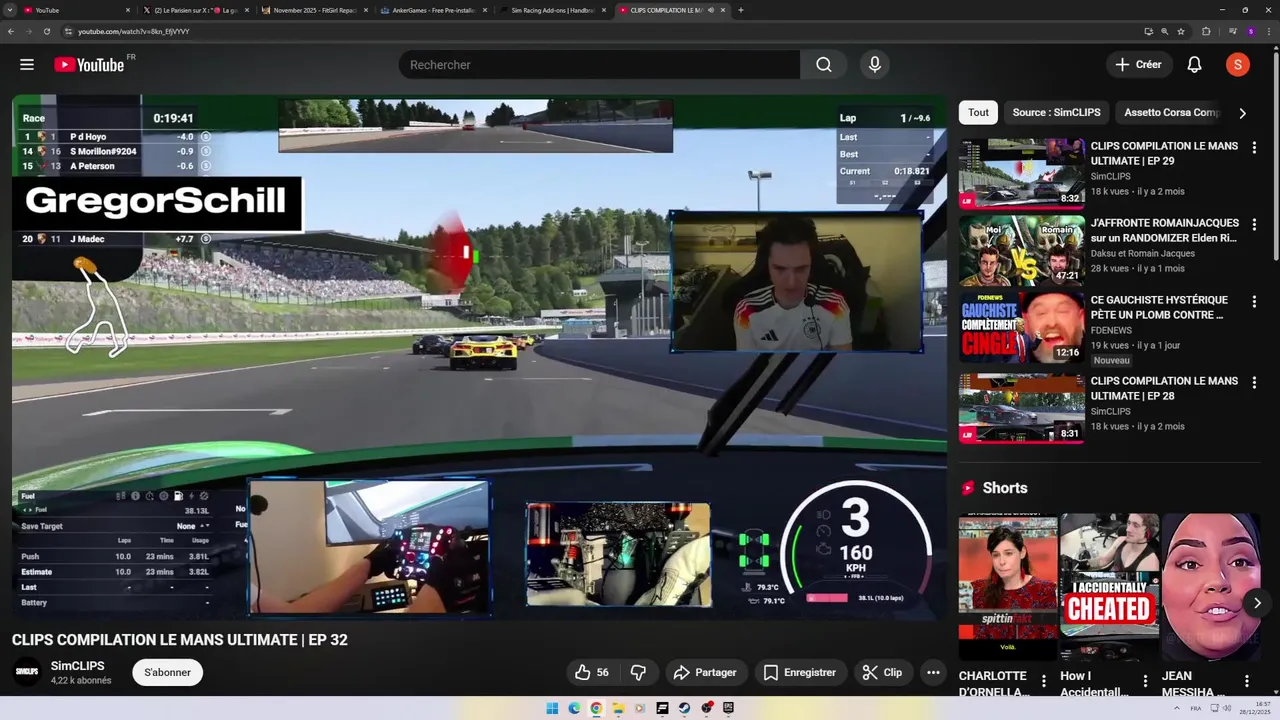Switch to the Le Parisien sur X tab
Image resolution: width=1280 pixels, height=720 pixels.
click(x=195, y=10)
